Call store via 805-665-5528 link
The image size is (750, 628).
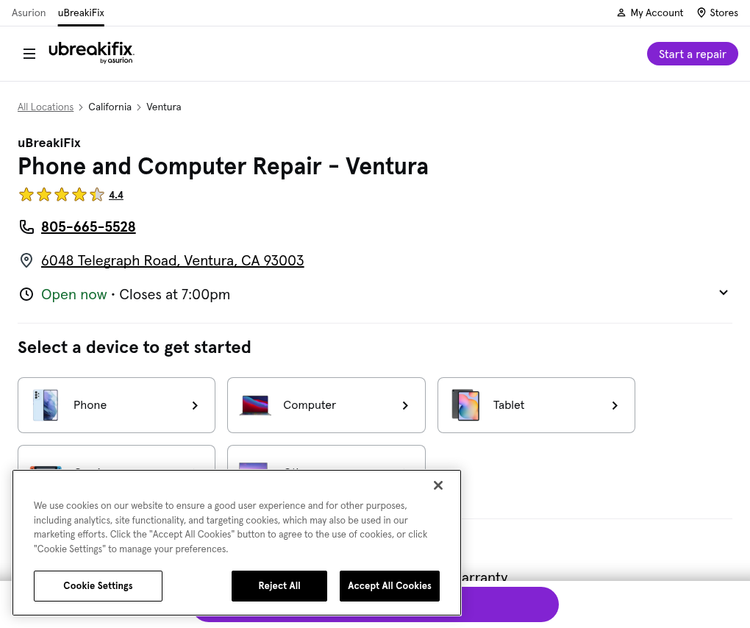[x=88, y=227]
